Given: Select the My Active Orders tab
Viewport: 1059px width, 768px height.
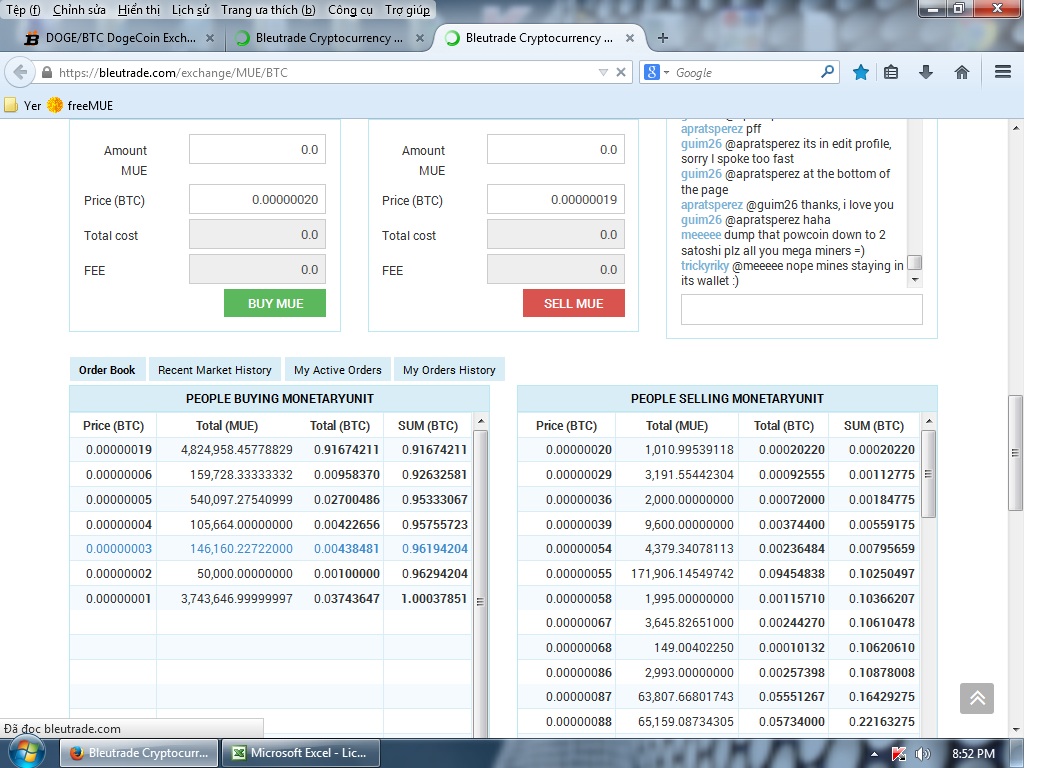Looking at the screenshot, I should click(338, 369).
